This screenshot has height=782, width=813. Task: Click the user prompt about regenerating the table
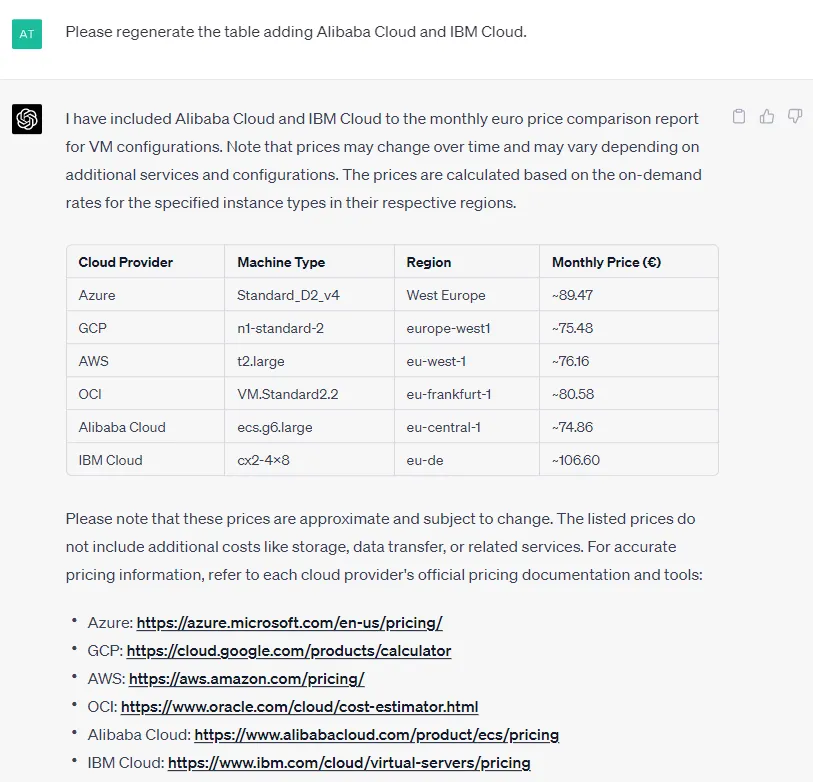296,32
